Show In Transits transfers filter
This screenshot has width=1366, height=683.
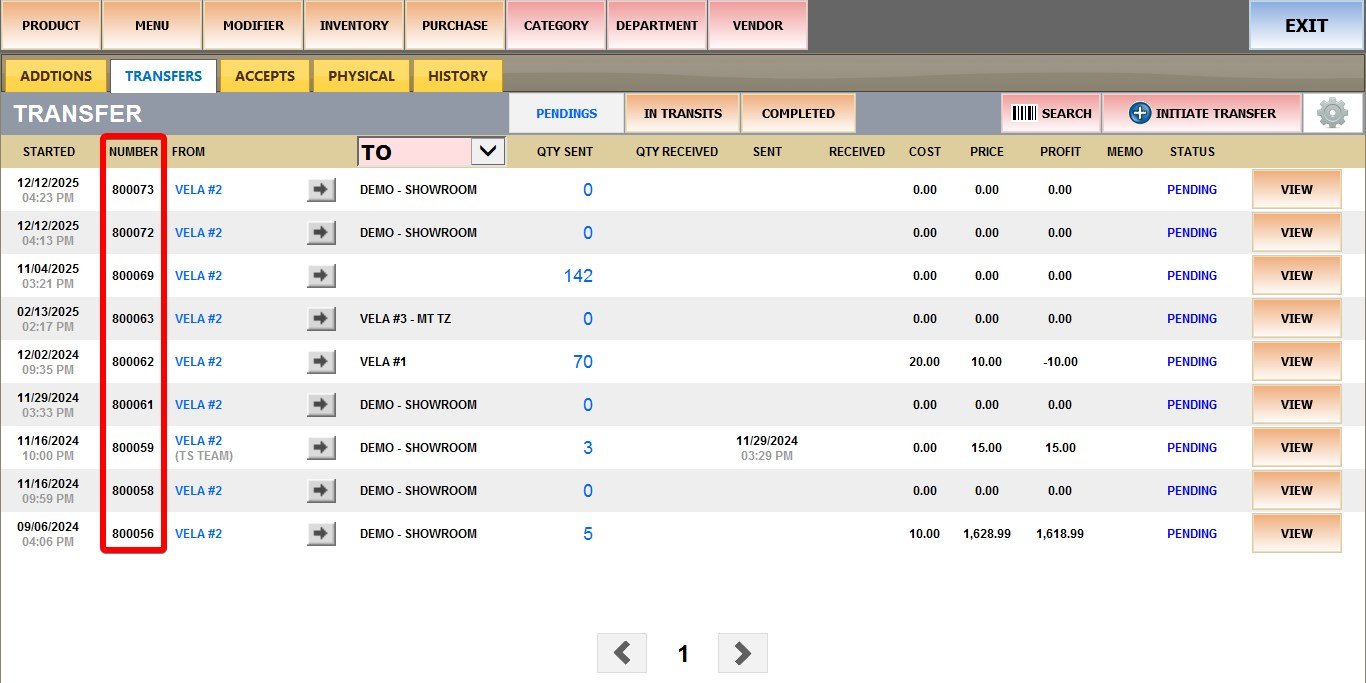(682, 113)
